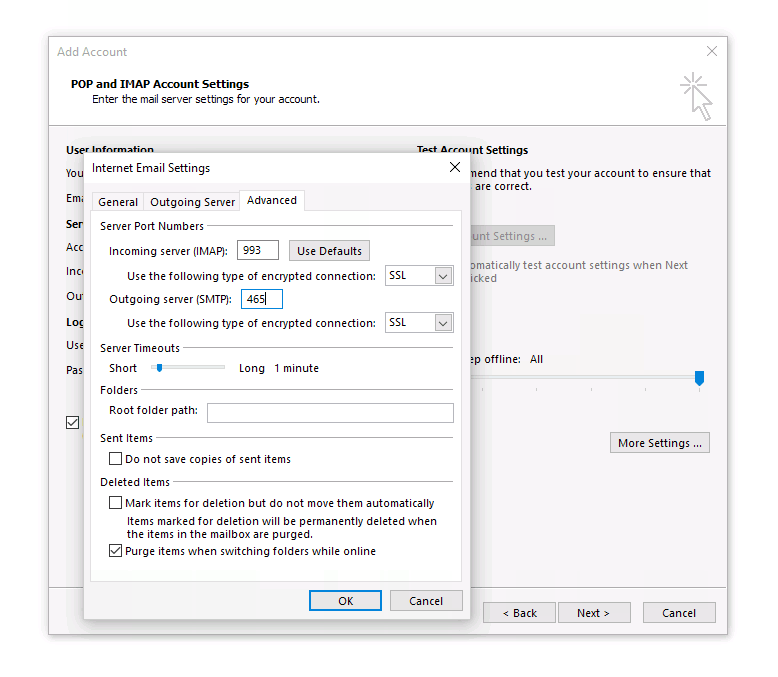This screenshot has height=677, width=778.
Task: Close the Internet Email Settings dialog
Action: point(454,167)
